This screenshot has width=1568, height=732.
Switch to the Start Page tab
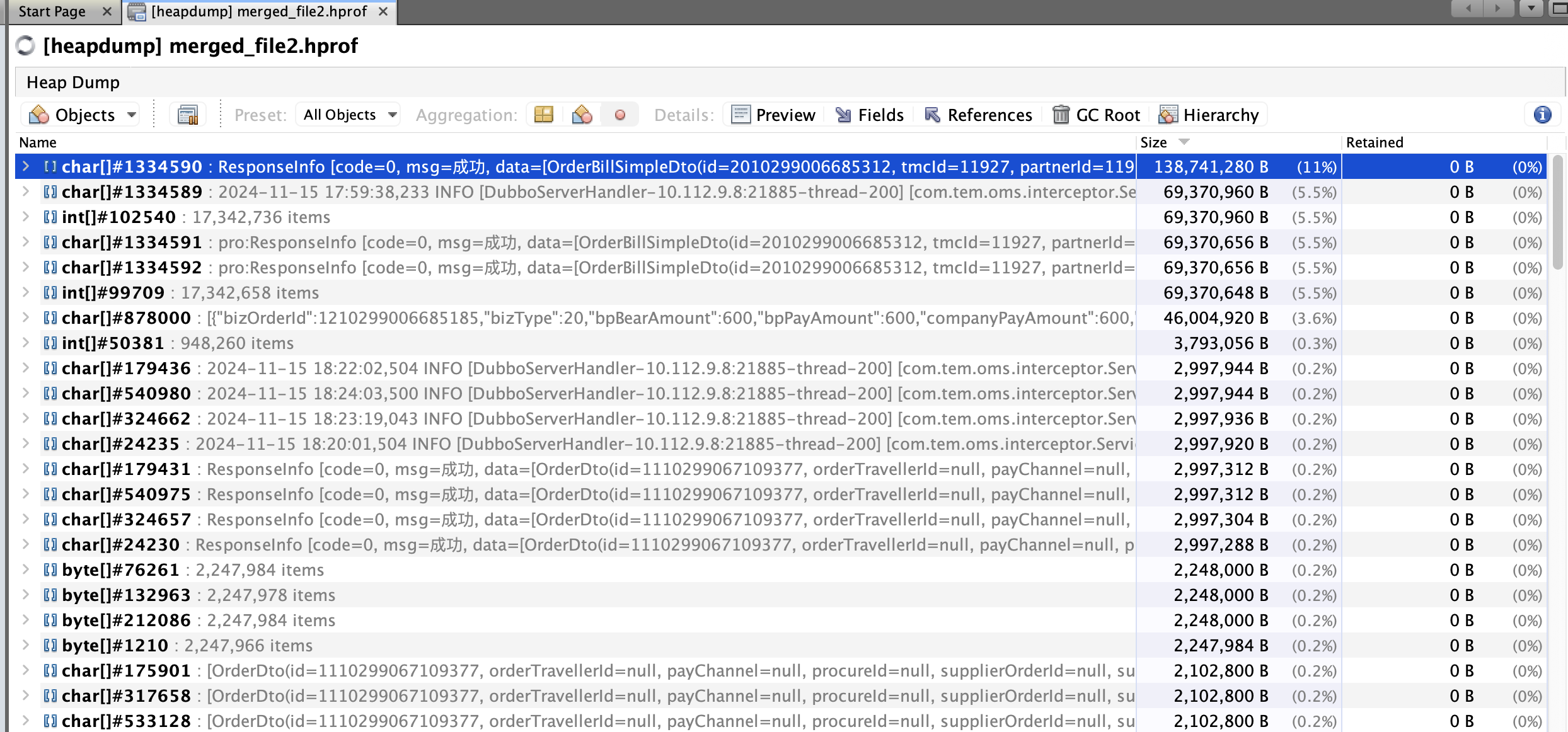(52, 11)
